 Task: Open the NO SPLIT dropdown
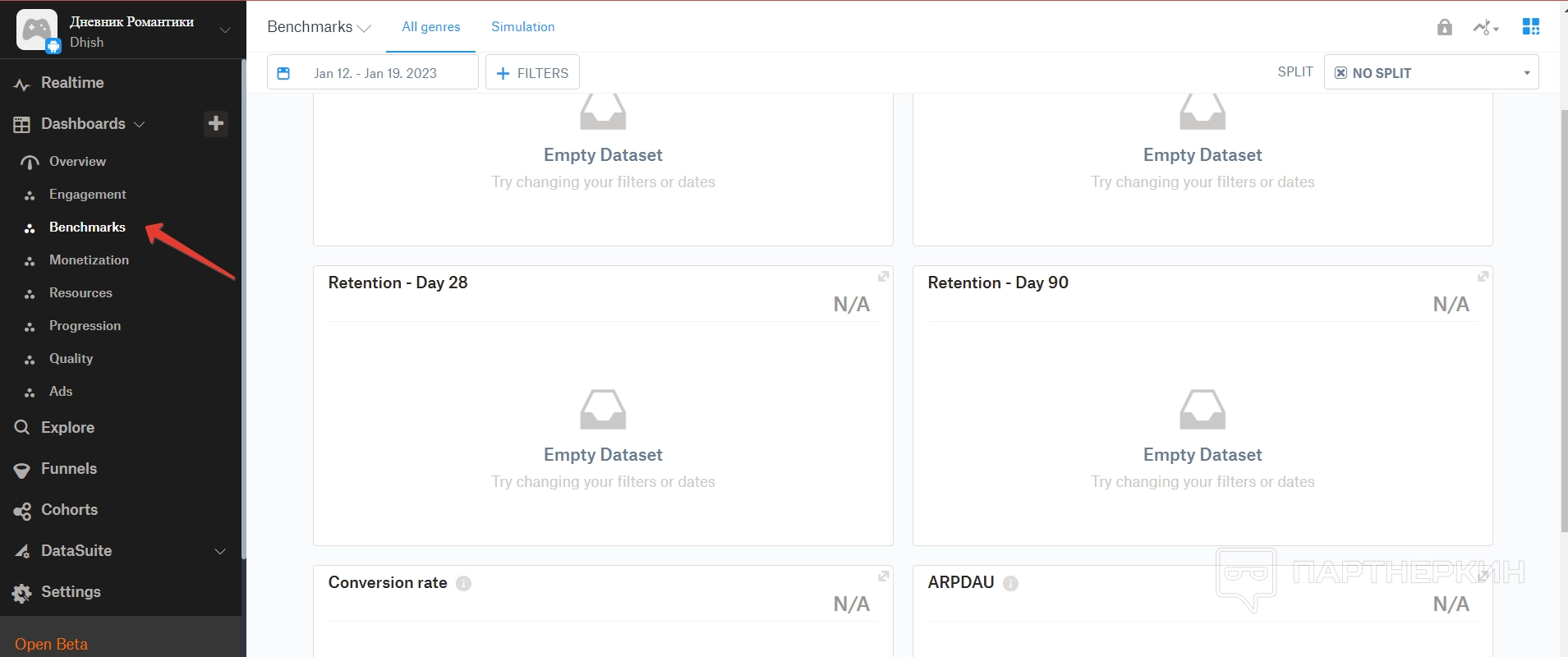(x=1431, y=73)
